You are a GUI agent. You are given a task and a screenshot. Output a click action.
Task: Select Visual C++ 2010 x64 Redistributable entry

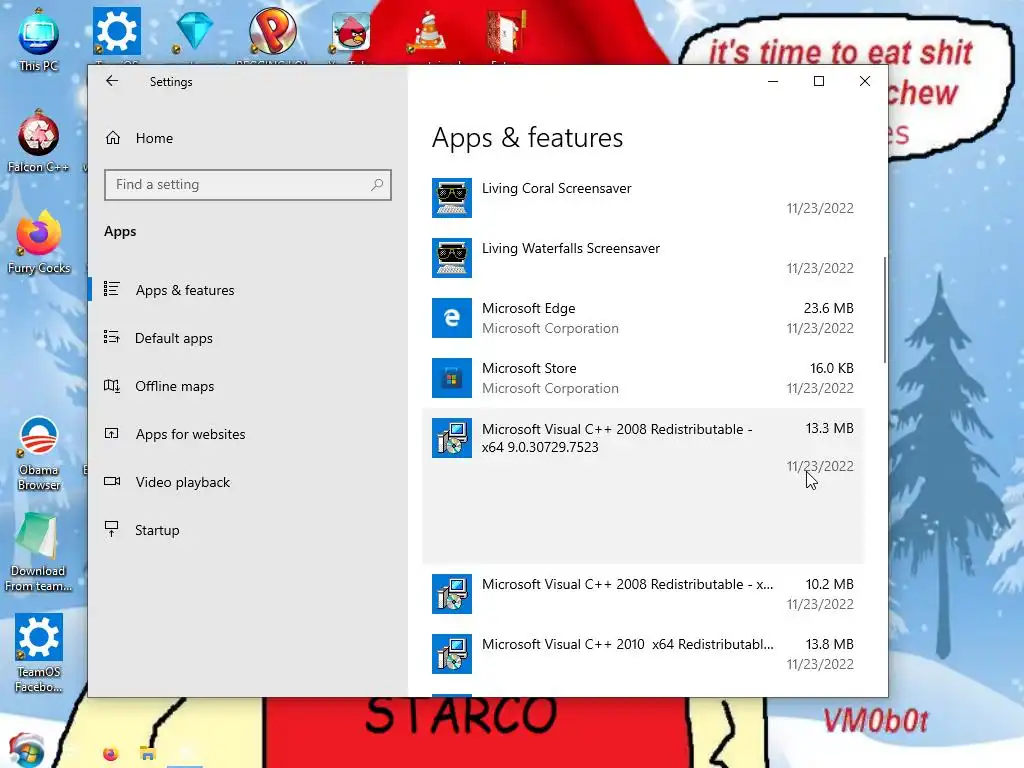click(643, 654)
